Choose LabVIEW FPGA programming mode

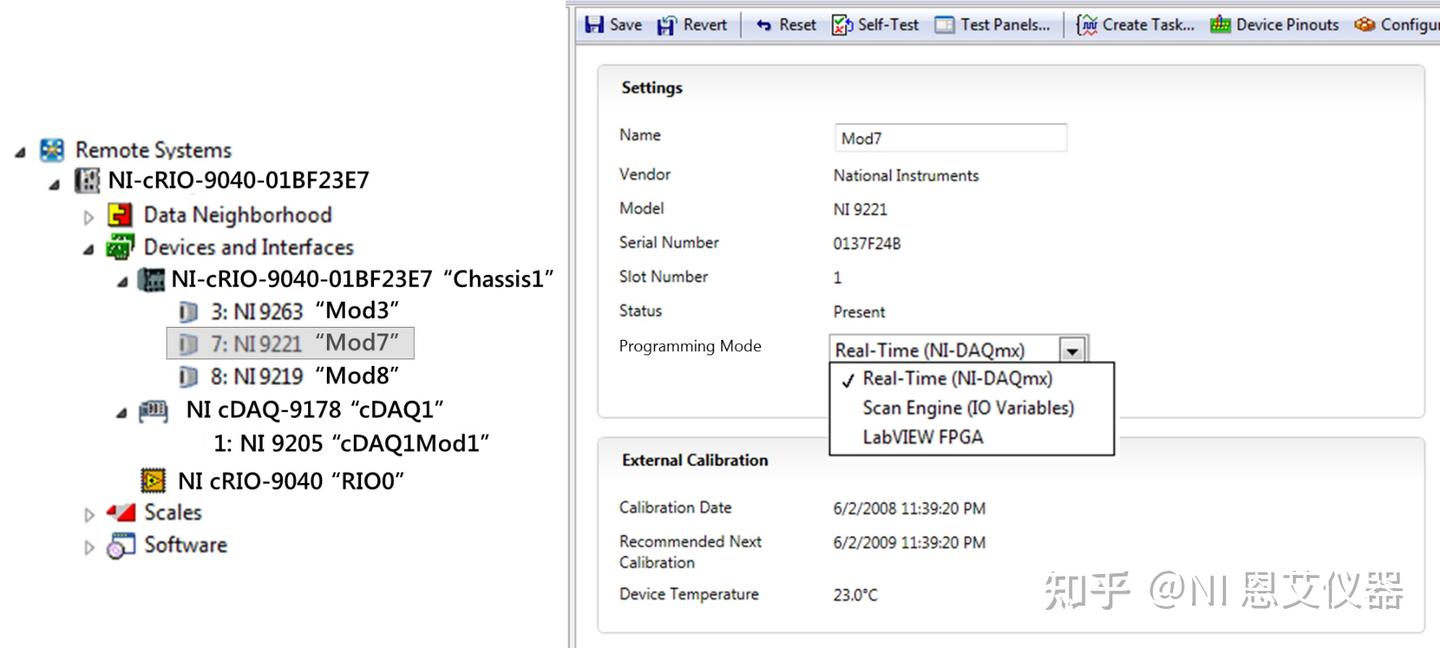tap(923, 437)
